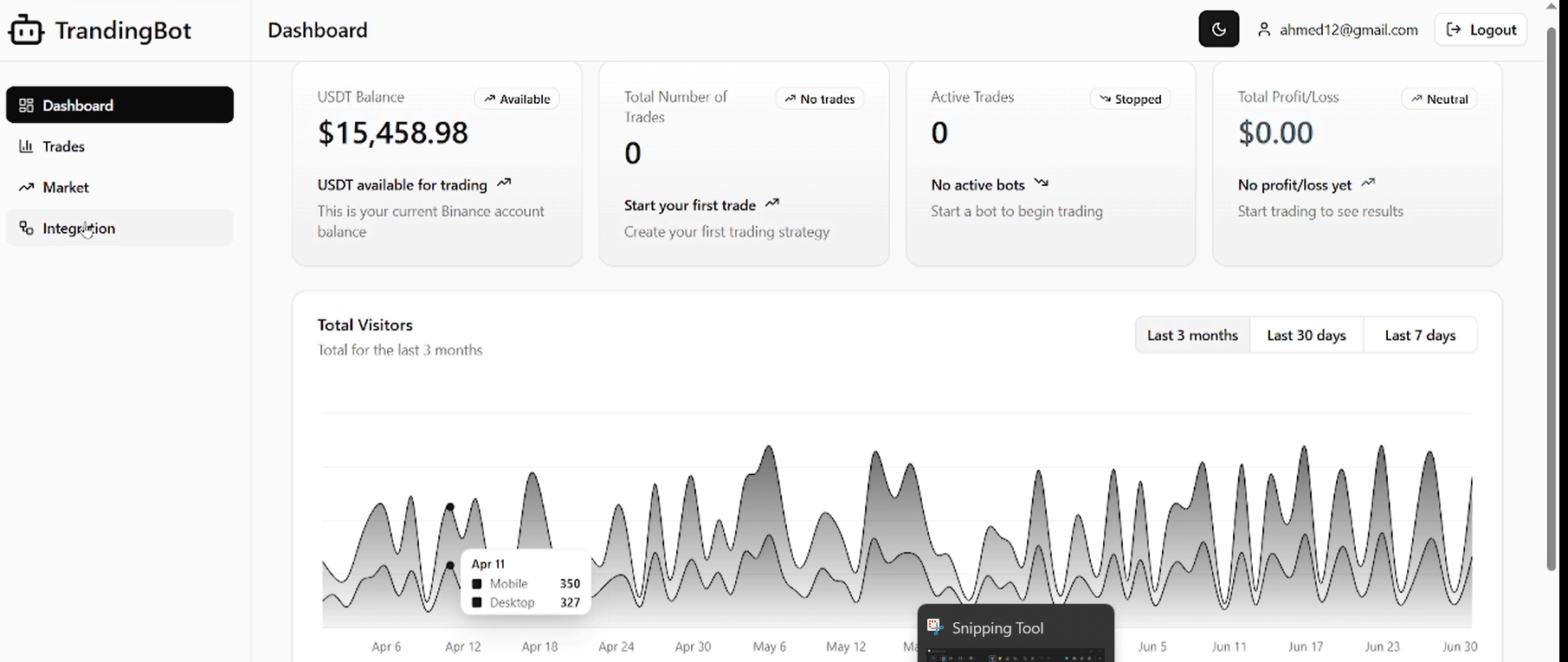Image resolution: width=1568 pixels, height=662 pixels.
Task: Click the ahmed12@gmail.com account email
Action: 1349,29
